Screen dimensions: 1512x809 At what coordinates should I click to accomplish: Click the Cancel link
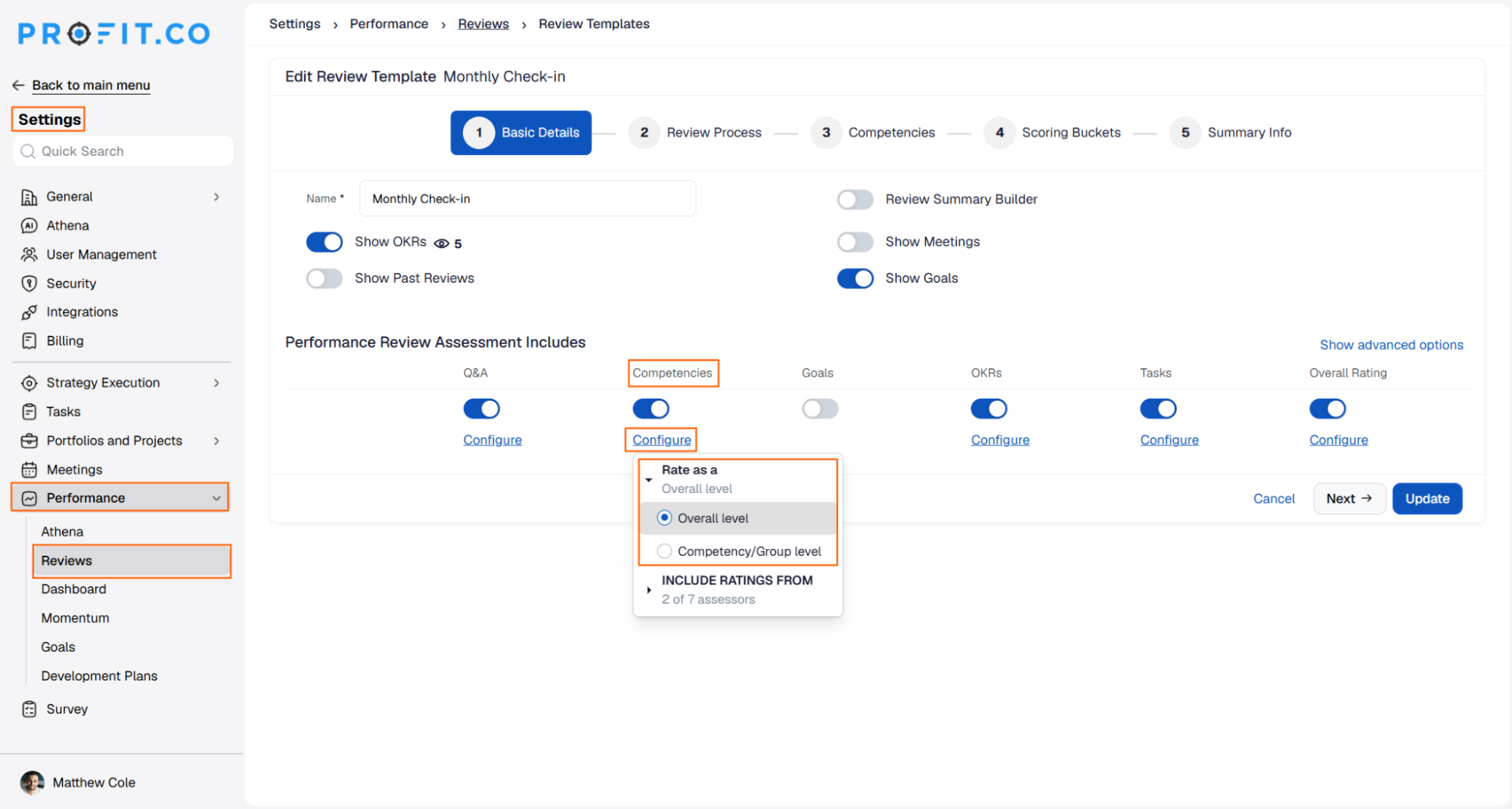(1274, 499)
